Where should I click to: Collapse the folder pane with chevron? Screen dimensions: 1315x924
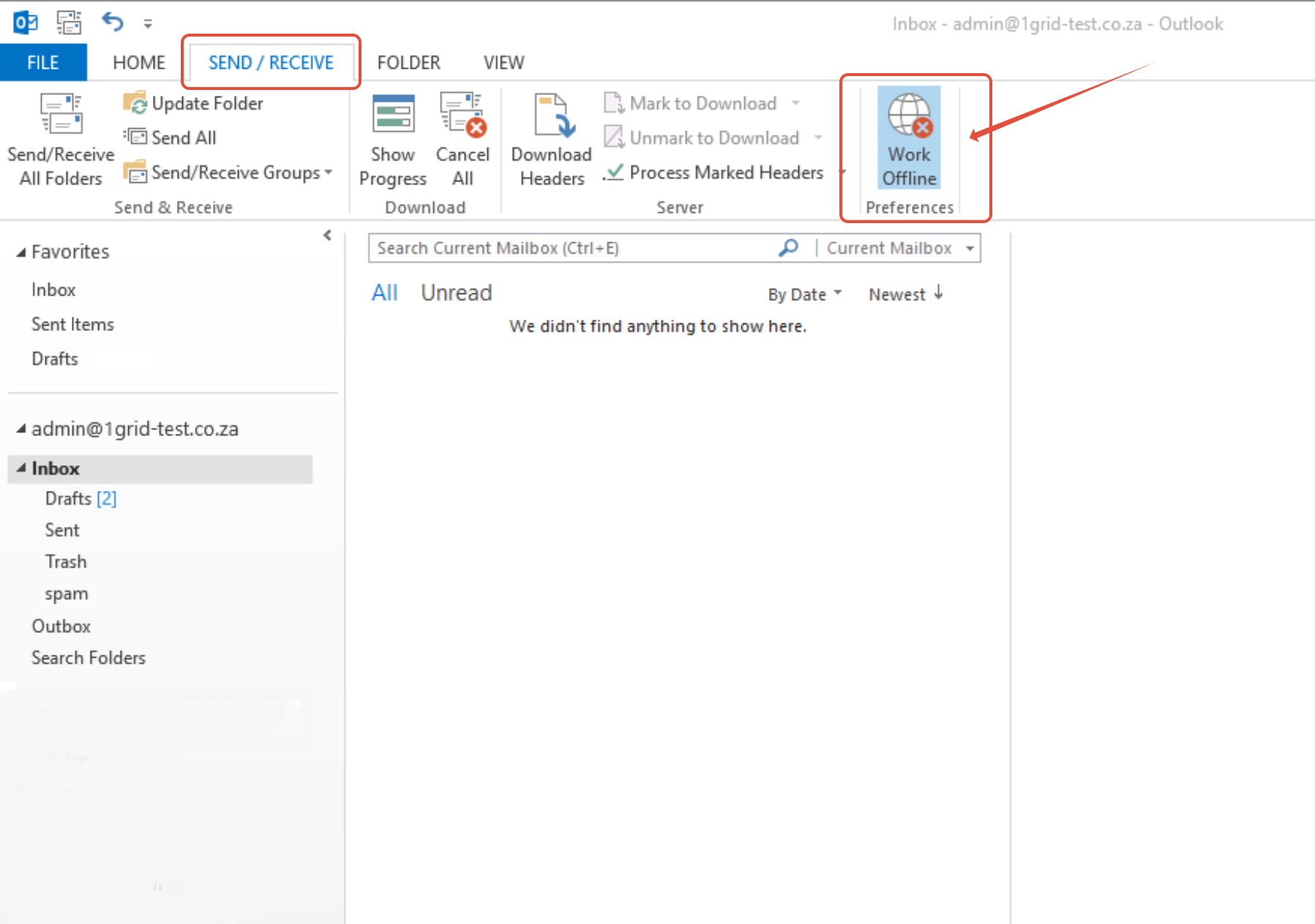point(327,236)
